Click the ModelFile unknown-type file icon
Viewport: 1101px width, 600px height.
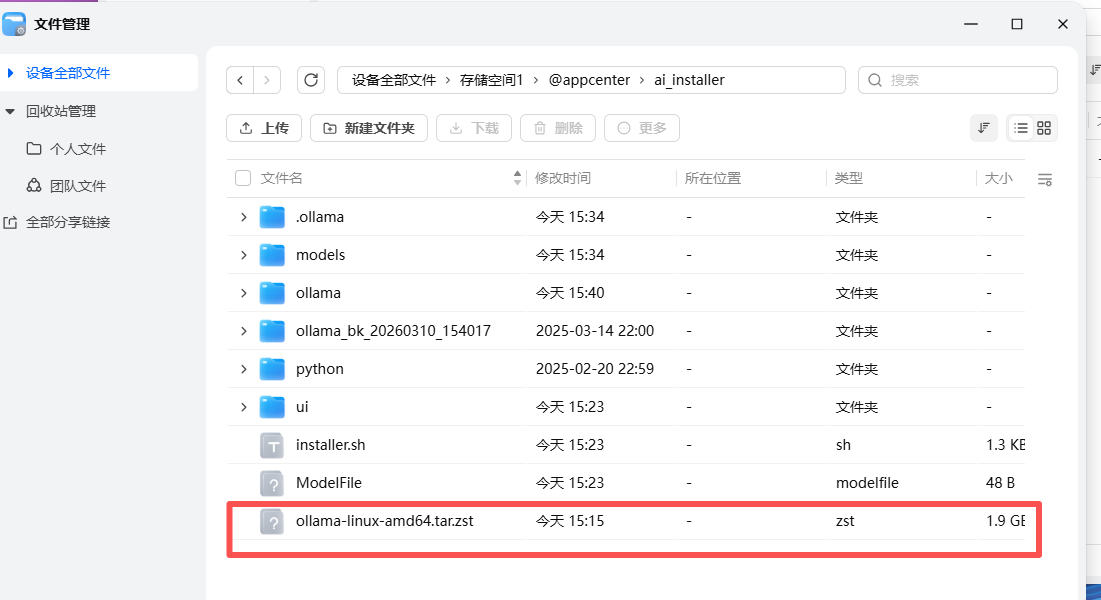[272, 483]
